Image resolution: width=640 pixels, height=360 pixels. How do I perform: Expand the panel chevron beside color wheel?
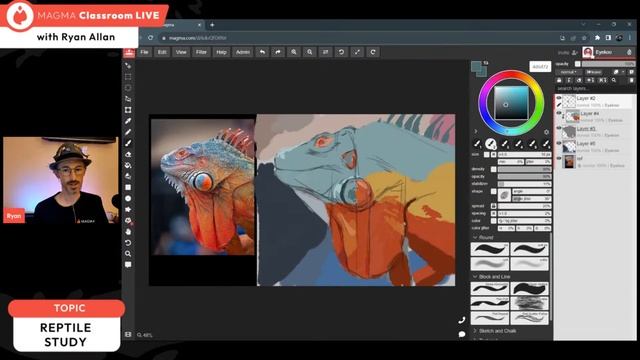point(476,131)
